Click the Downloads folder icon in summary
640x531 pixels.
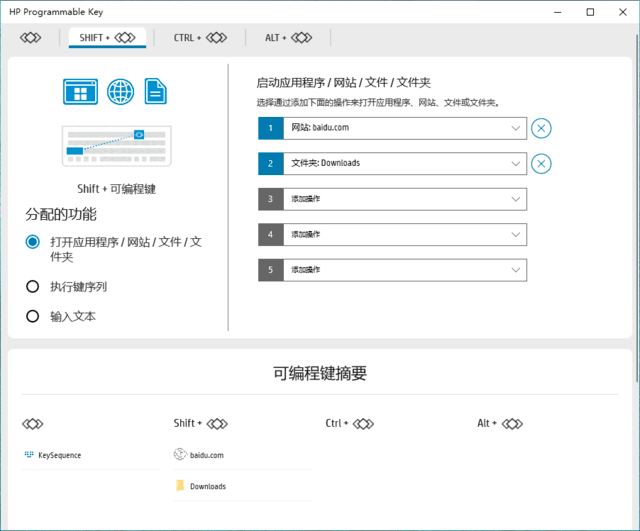[181, 486]
